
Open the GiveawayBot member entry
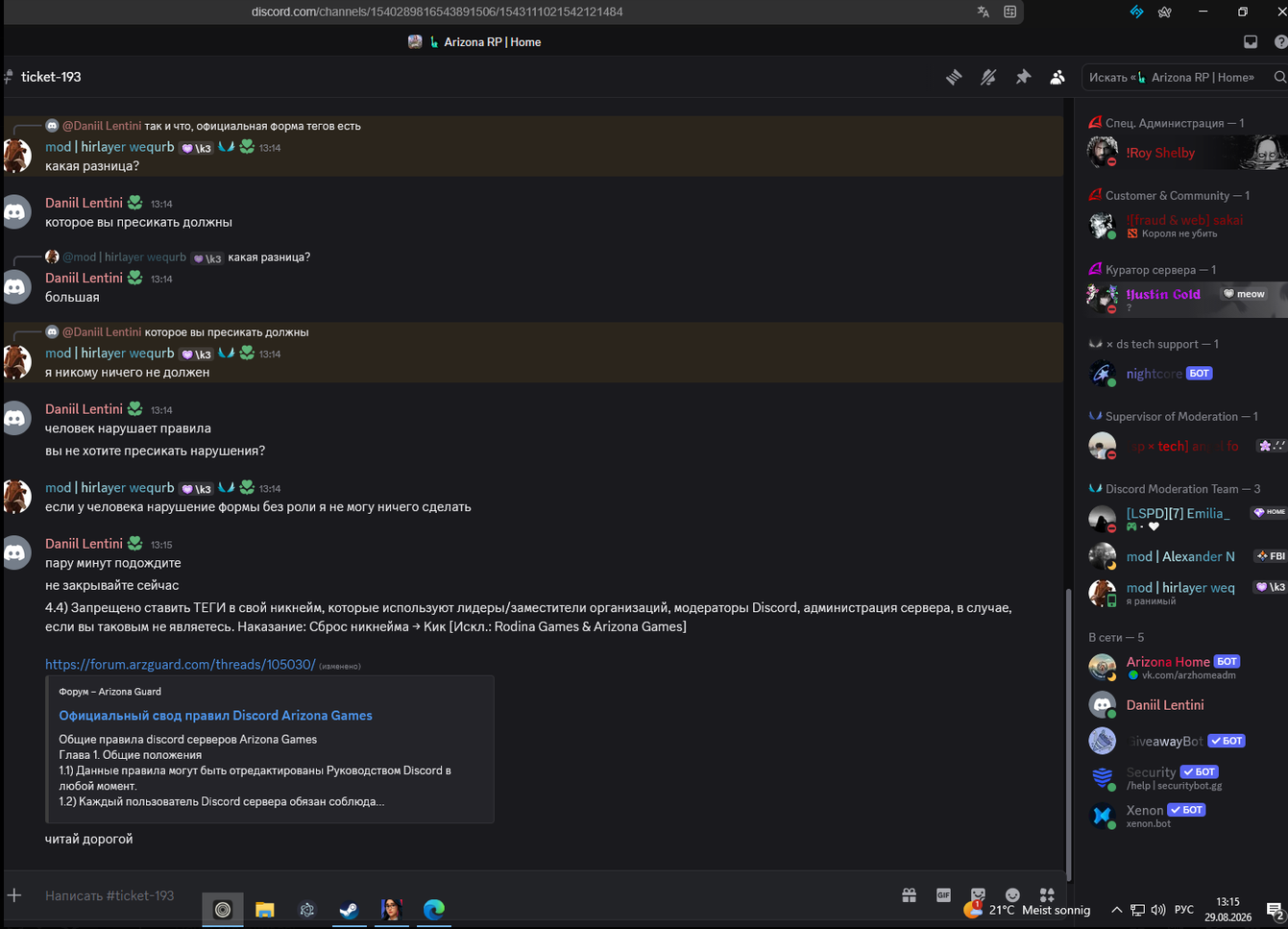click(x=1187, y=741)
